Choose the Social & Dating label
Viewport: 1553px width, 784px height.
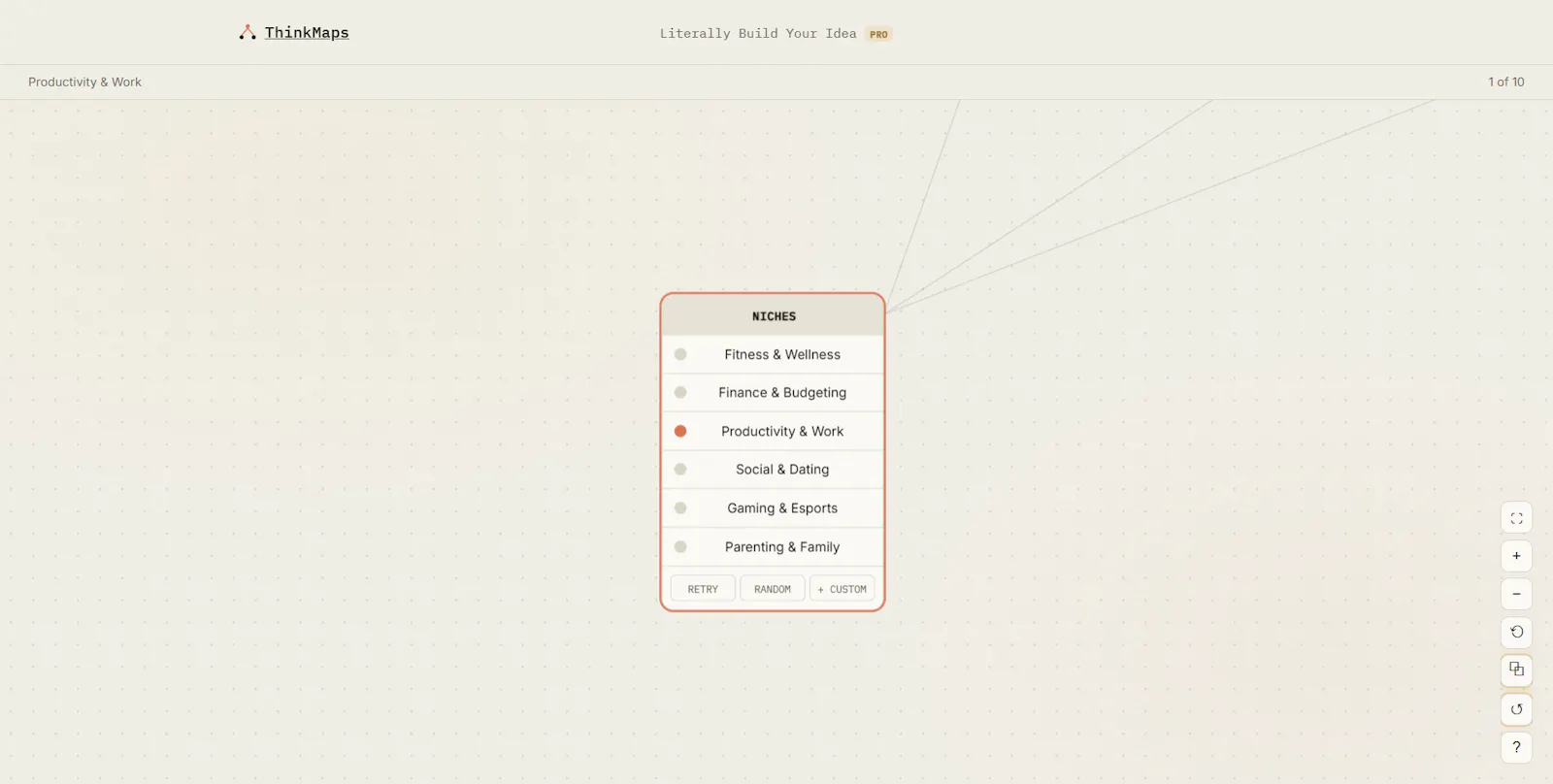pyautogui.click(x=782, y=469)
